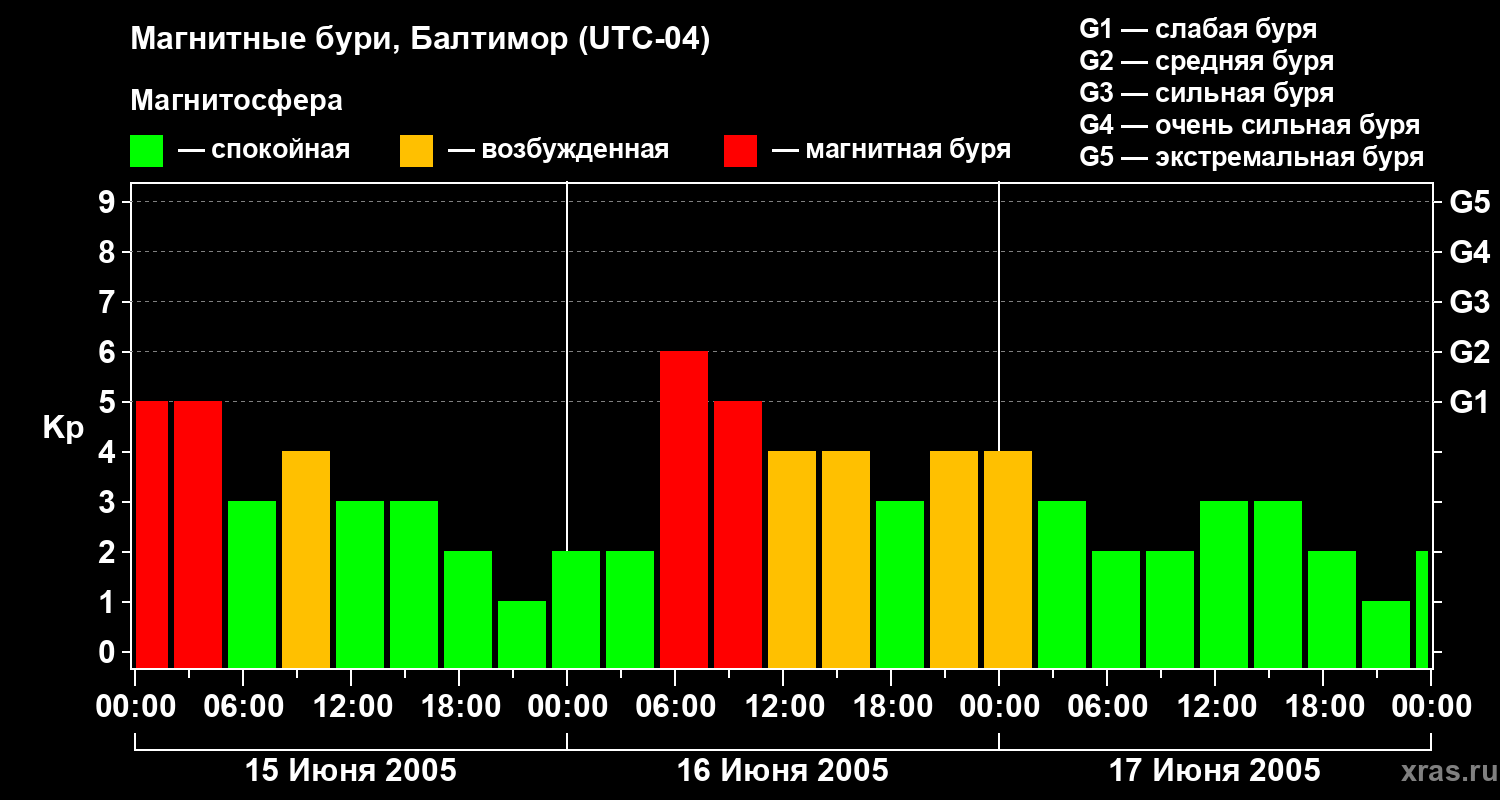Click the 'G2' right axis label
This screenshot has width=1500, height=800.
(x=1470, y=353)
